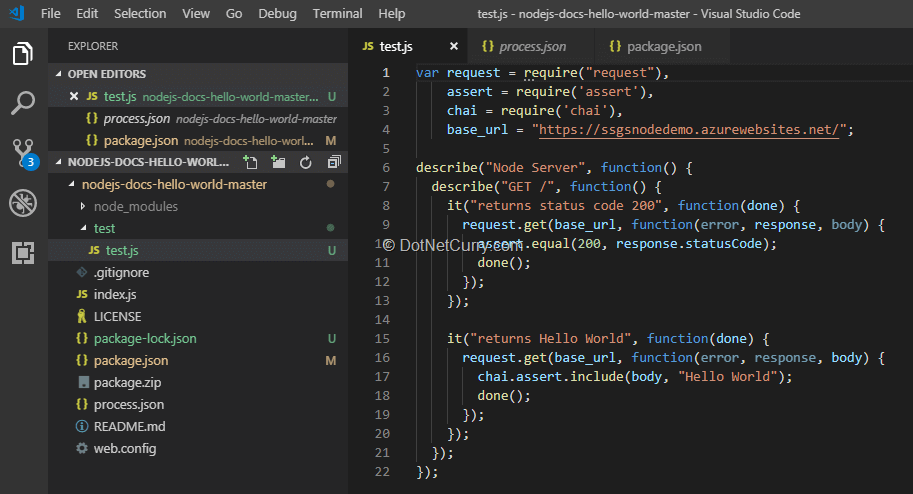Open .gitignore in the file tree
Viewport: 913px width, 494px height.
coord(198,272)
